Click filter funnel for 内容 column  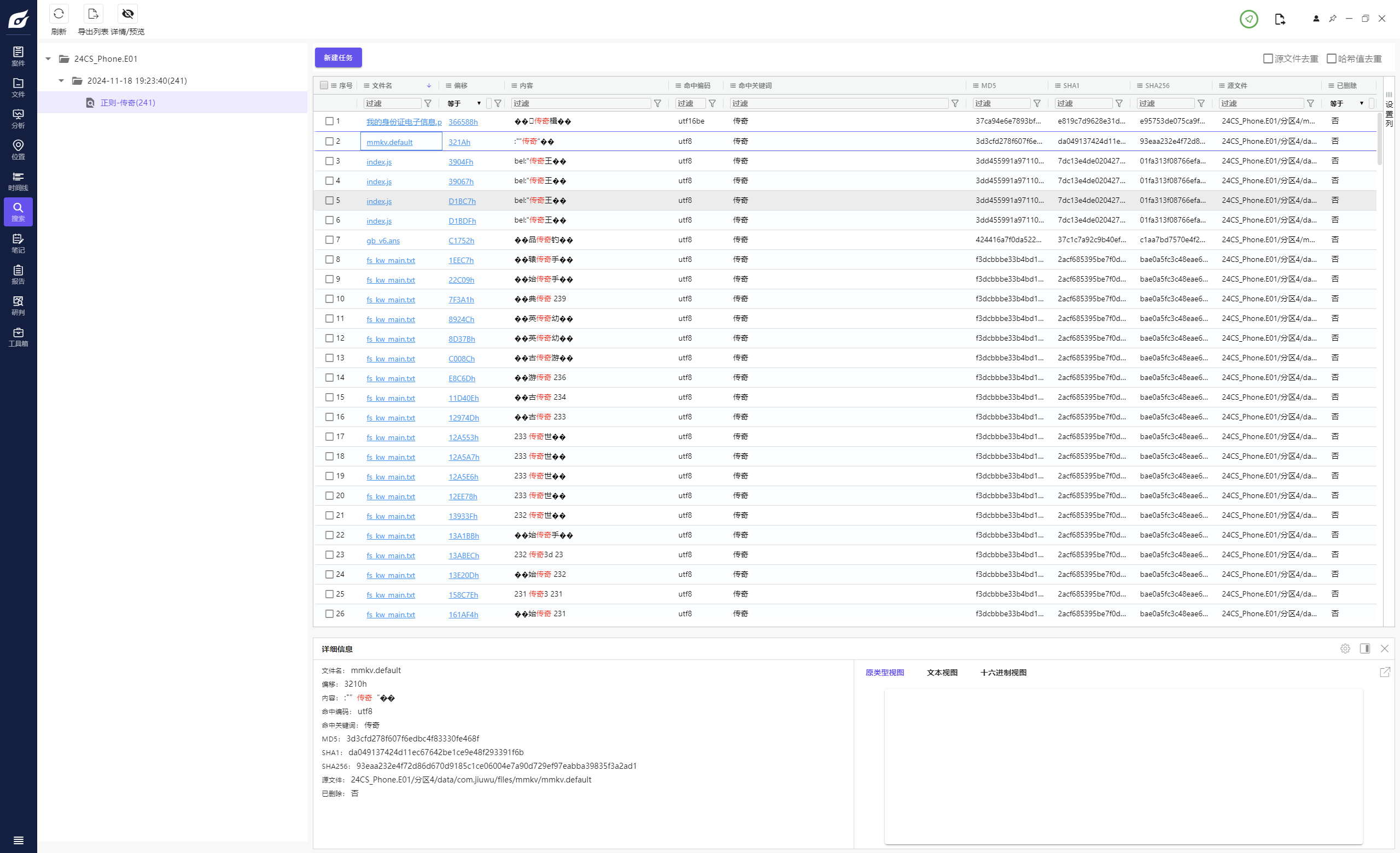point(657,103)
